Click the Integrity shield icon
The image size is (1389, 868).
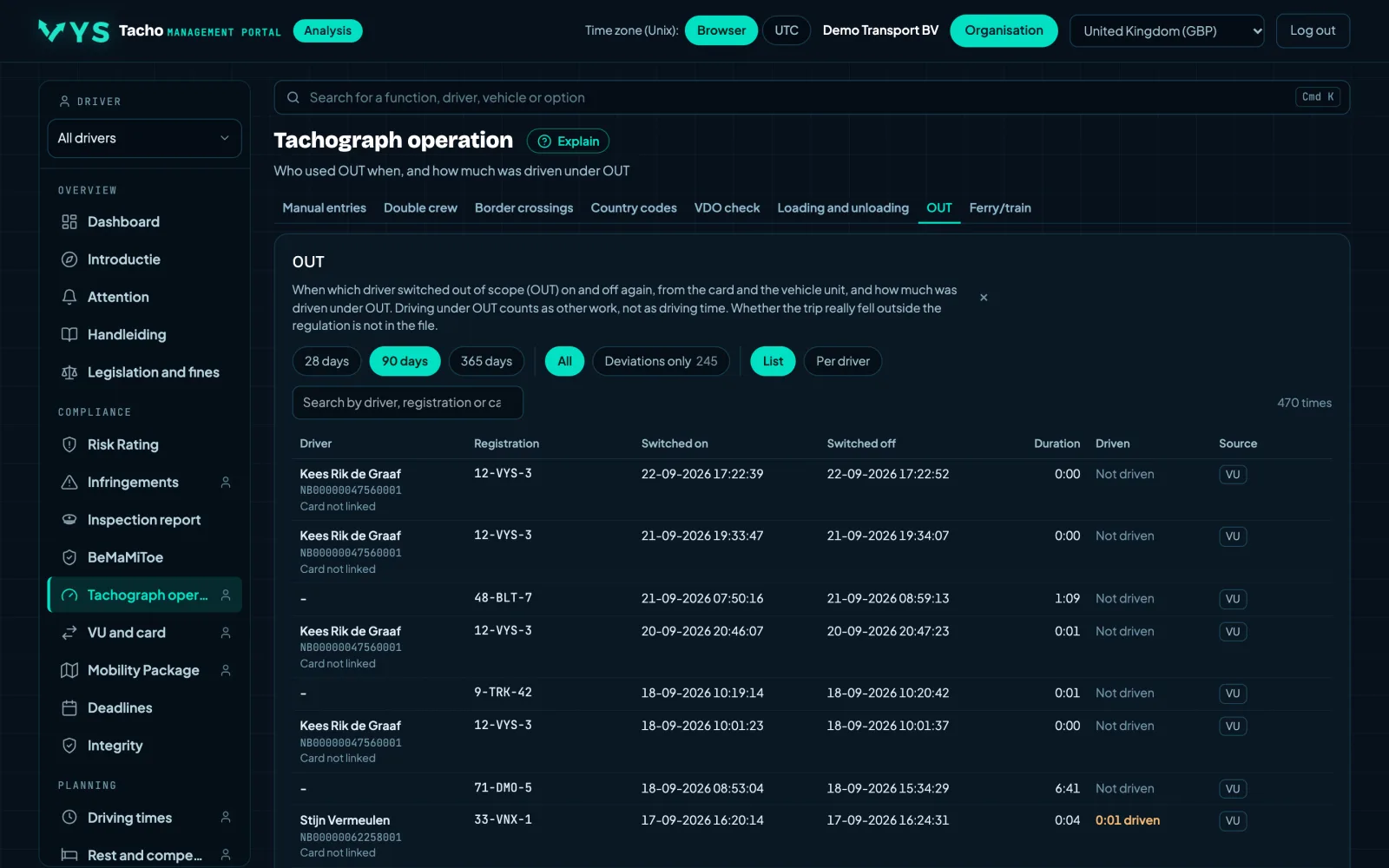point(69,746)
